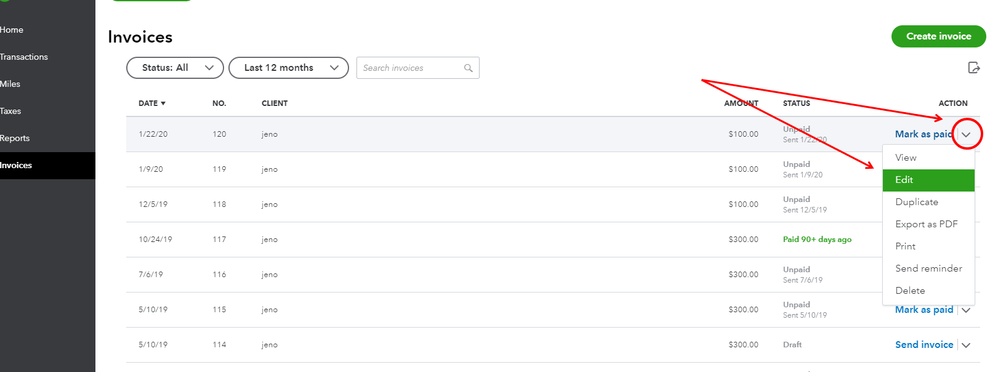Expand action arrow for invoice 115
Image resolution: width=998 pixels, height=372 pixels.
point(966,310)
